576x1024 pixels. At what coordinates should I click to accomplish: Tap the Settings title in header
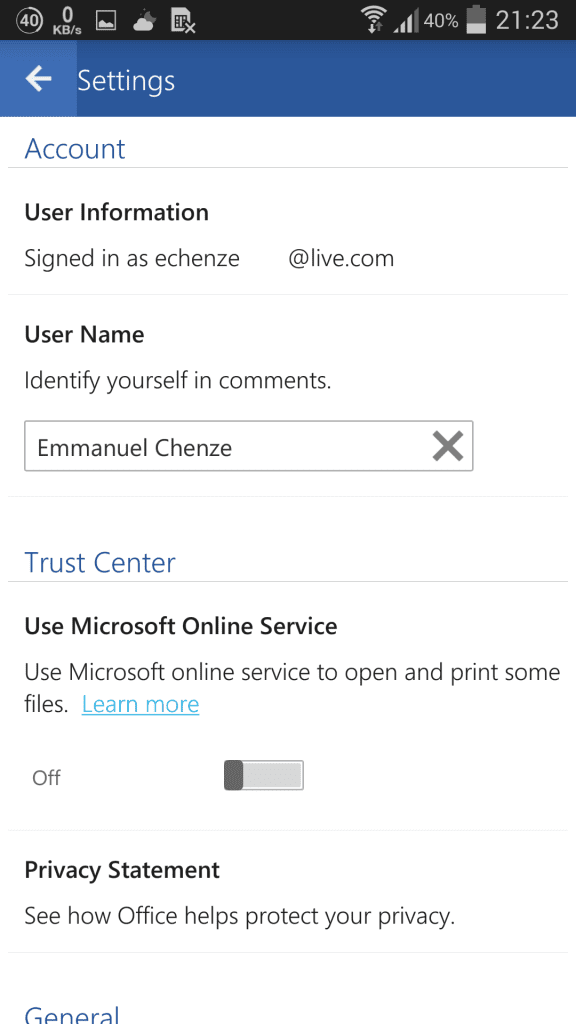pos(126,80)
